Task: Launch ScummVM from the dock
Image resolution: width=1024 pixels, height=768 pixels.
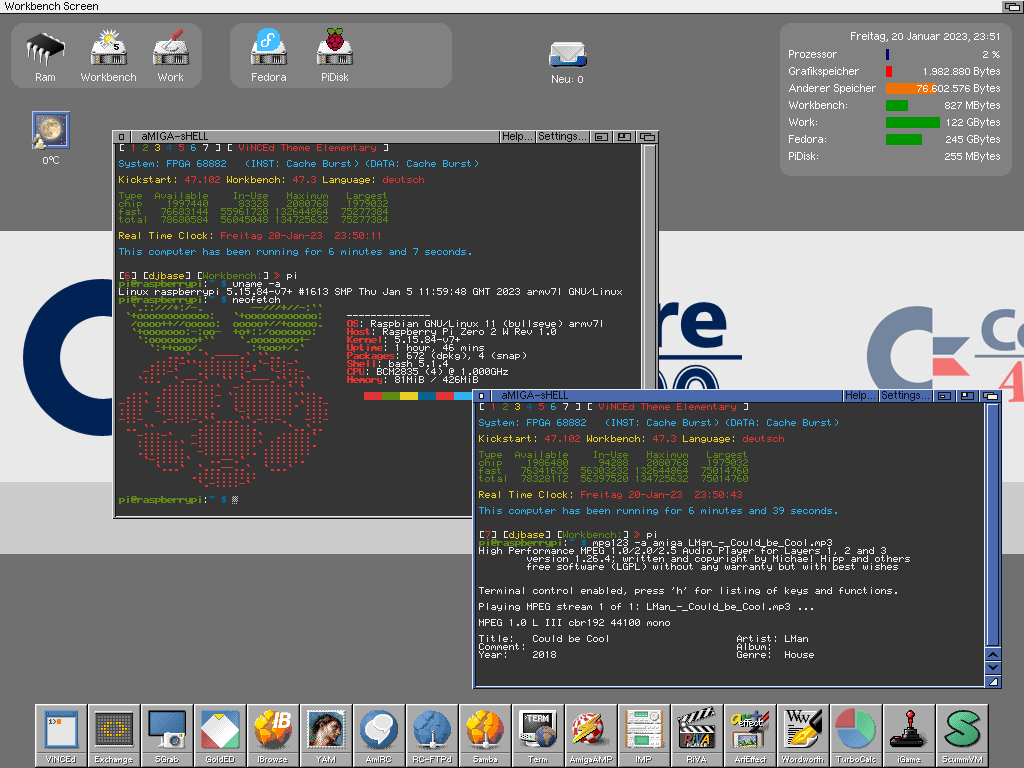Action: pos(961,735)
